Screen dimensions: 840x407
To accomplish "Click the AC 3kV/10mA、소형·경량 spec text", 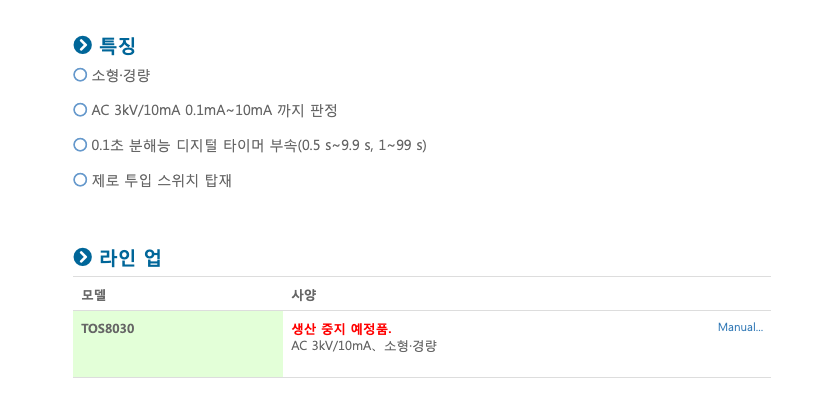I will pos(364,346).
